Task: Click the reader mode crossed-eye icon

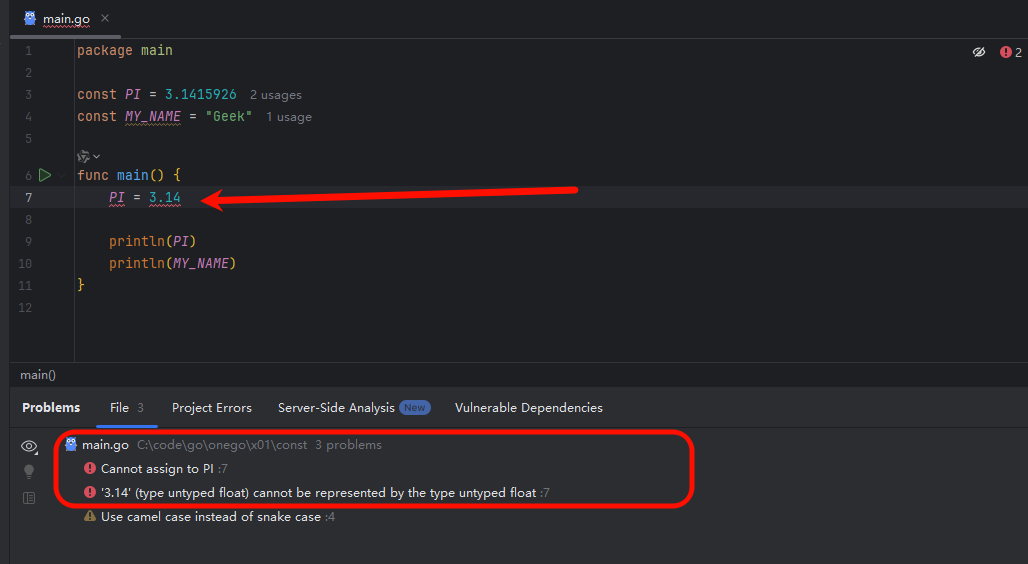Action: pos(979,52)
